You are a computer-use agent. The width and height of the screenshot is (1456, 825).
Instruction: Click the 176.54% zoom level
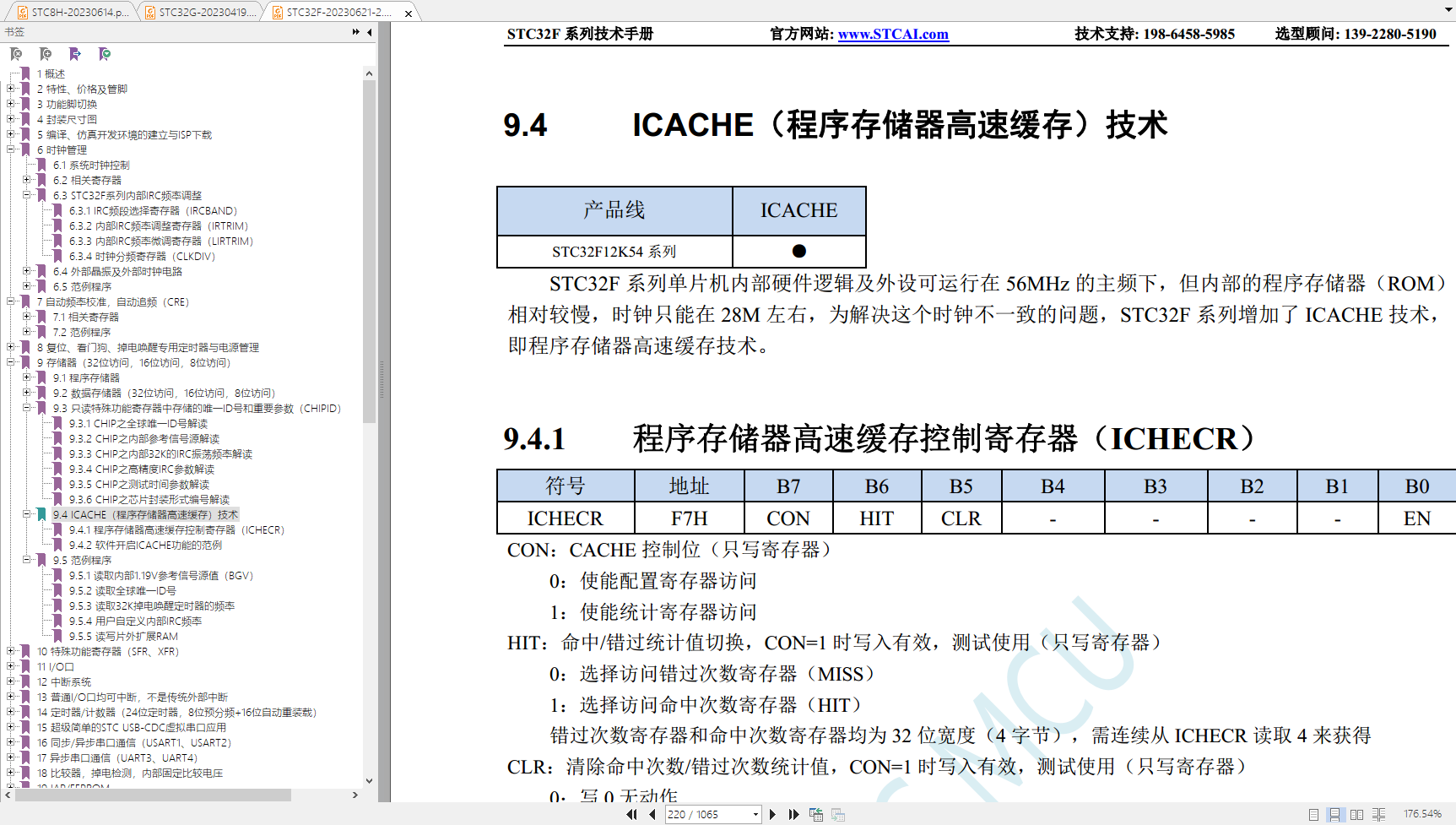coord(1422,814)
